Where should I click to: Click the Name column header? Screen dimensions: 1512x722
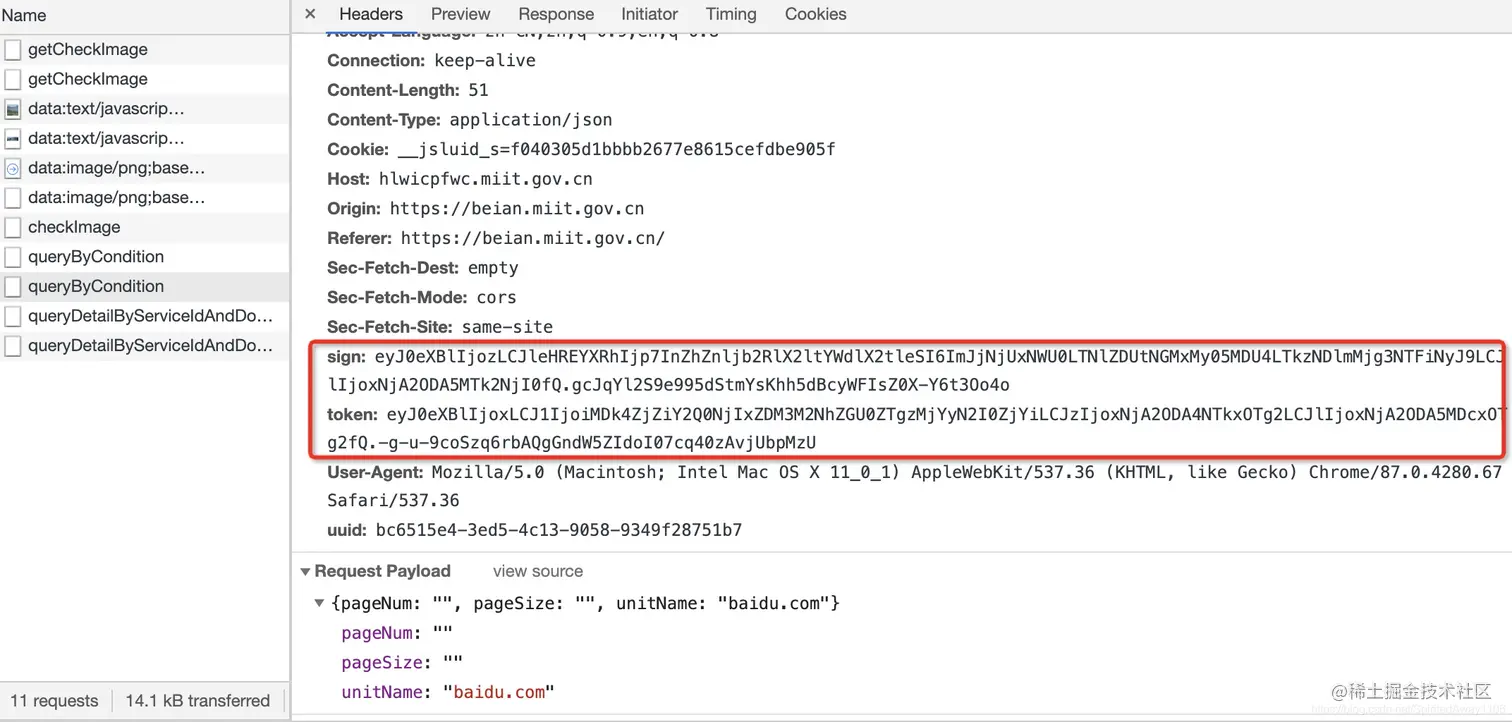23,15
